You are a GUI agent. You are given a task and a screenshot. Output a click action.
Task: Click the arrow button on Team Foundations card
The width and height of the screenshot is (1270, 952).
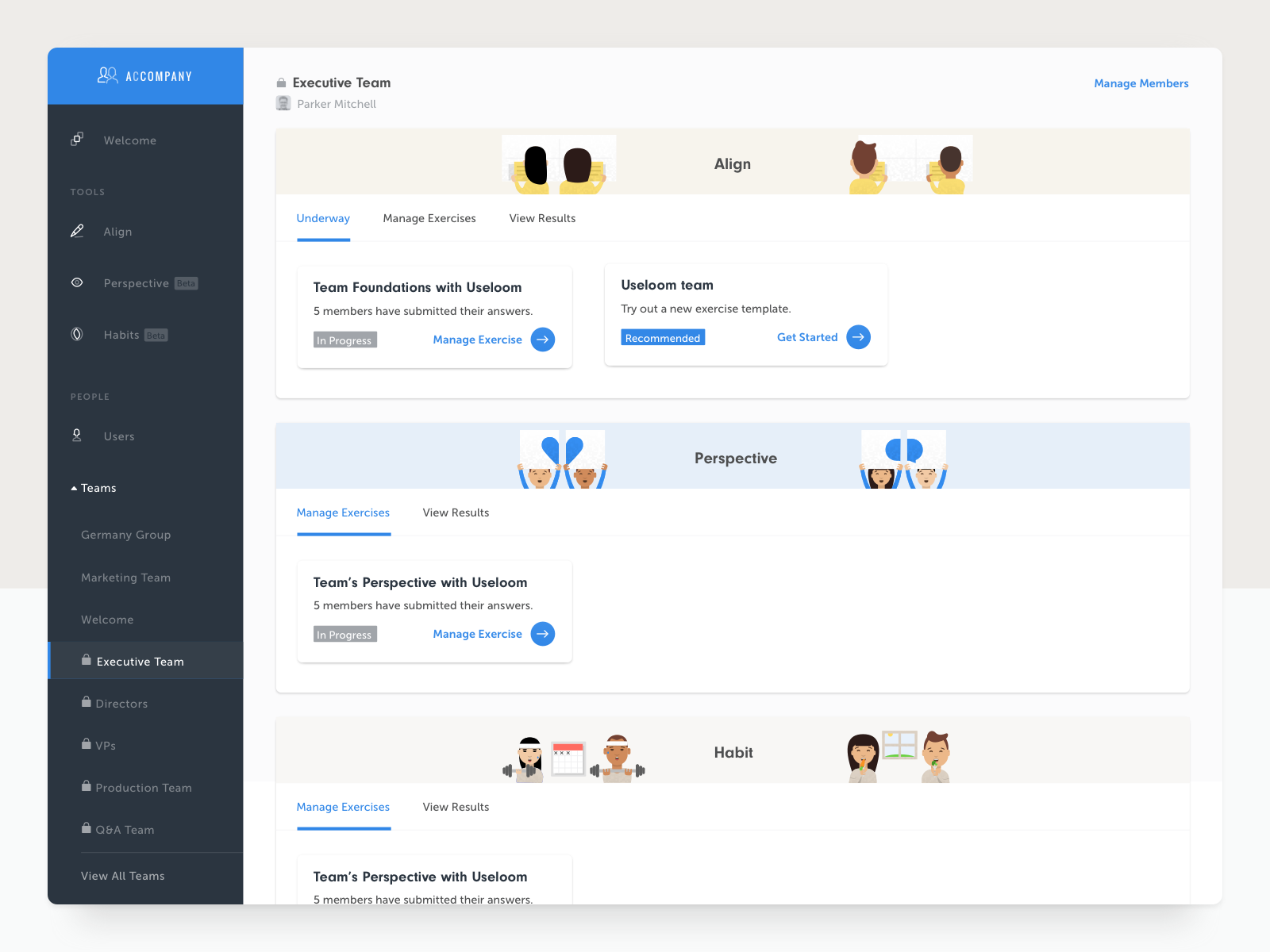click(x=543, y=340)
